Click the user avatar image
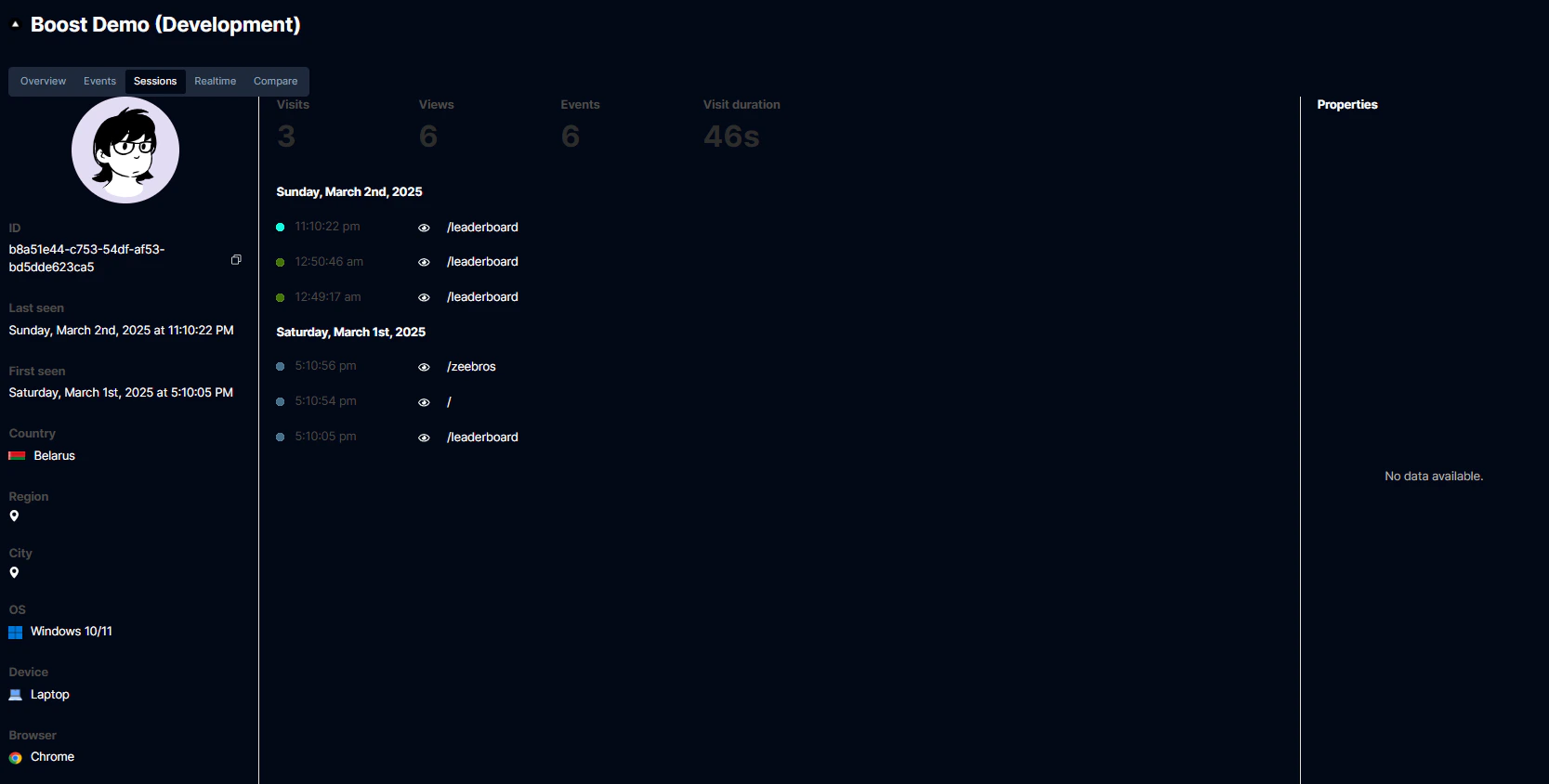 tap(125, 150)
